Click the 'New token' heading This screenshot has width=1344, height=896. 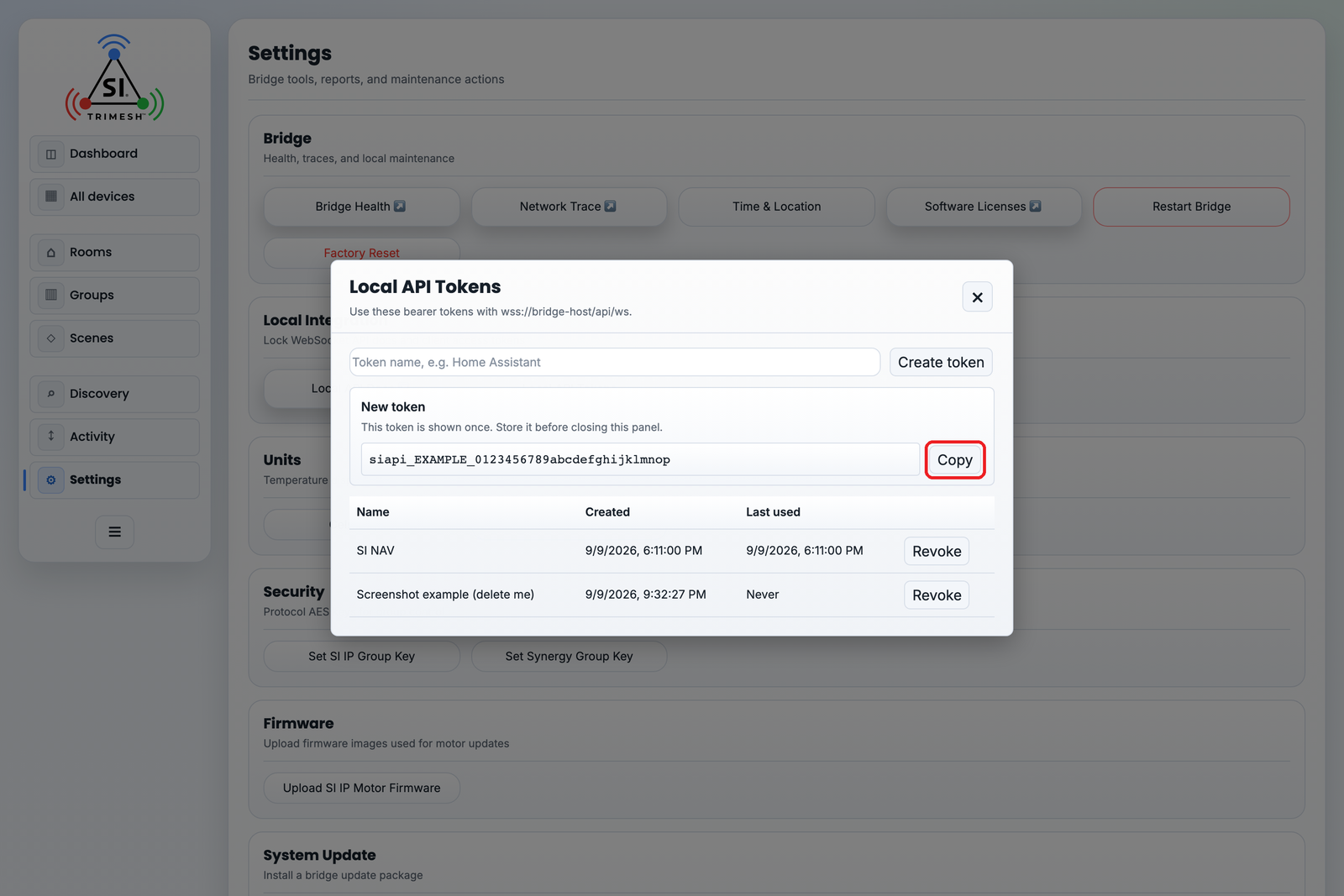(393, 406)
